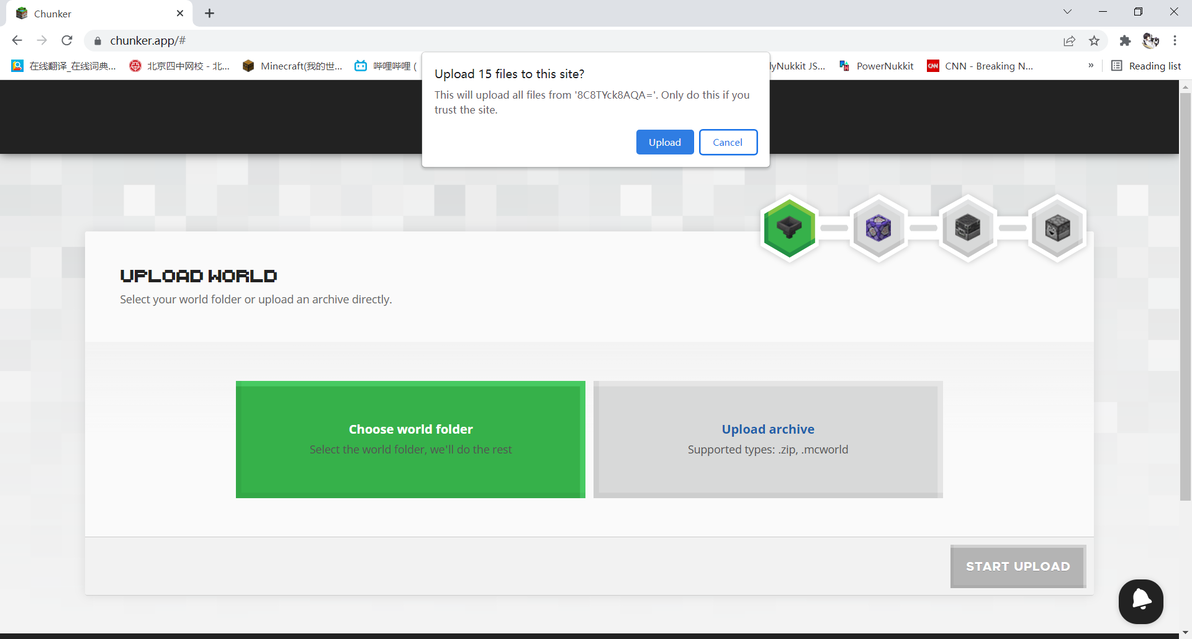Select the Upload archive option
The height and width of the screenshot is (639, 1192).
point(768,439)
